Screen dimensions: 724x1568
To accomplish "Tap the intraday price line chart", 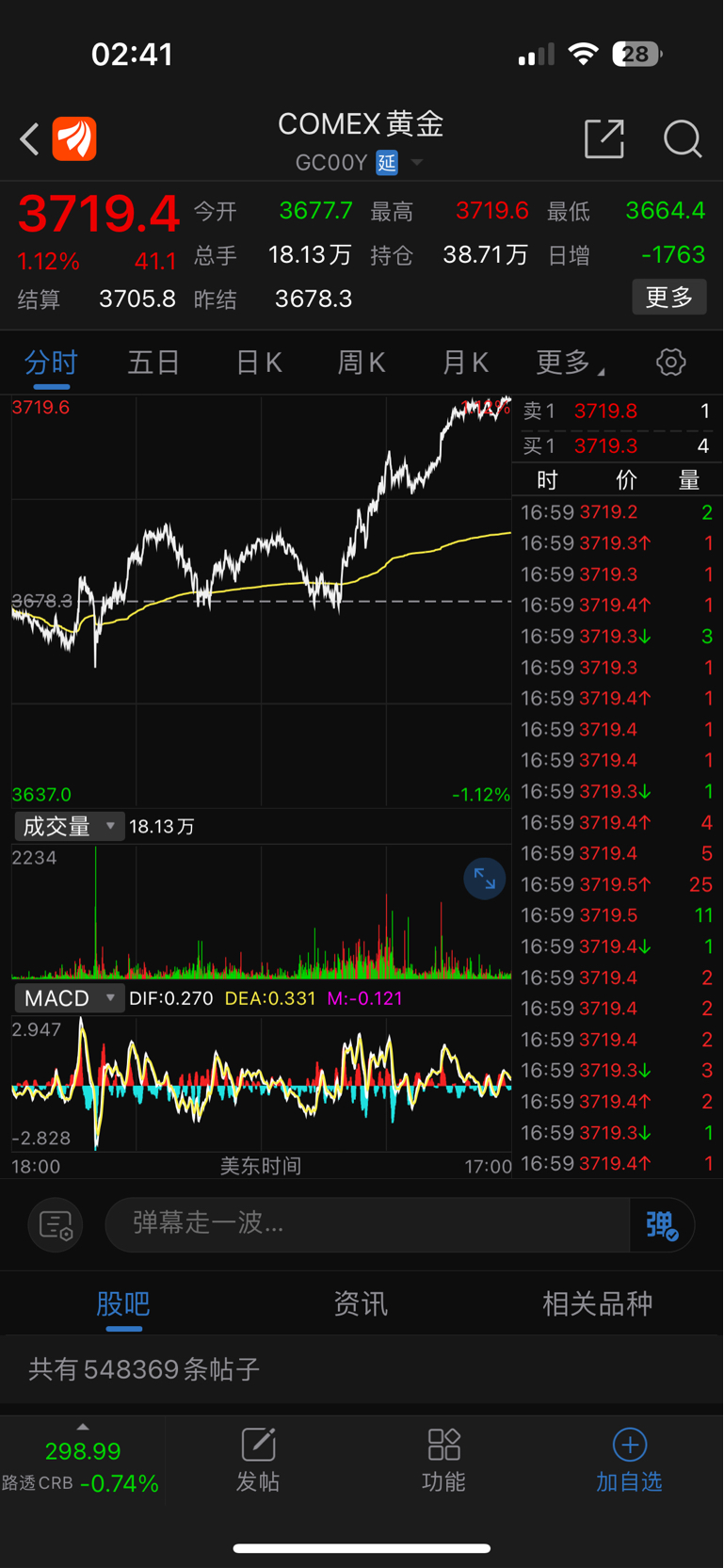I will [261, 600].
